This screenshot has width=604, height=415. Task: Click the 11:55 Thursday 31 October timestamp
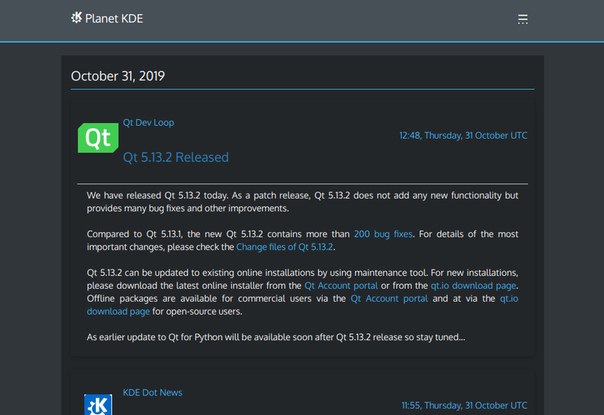click(x=464, y=405)
